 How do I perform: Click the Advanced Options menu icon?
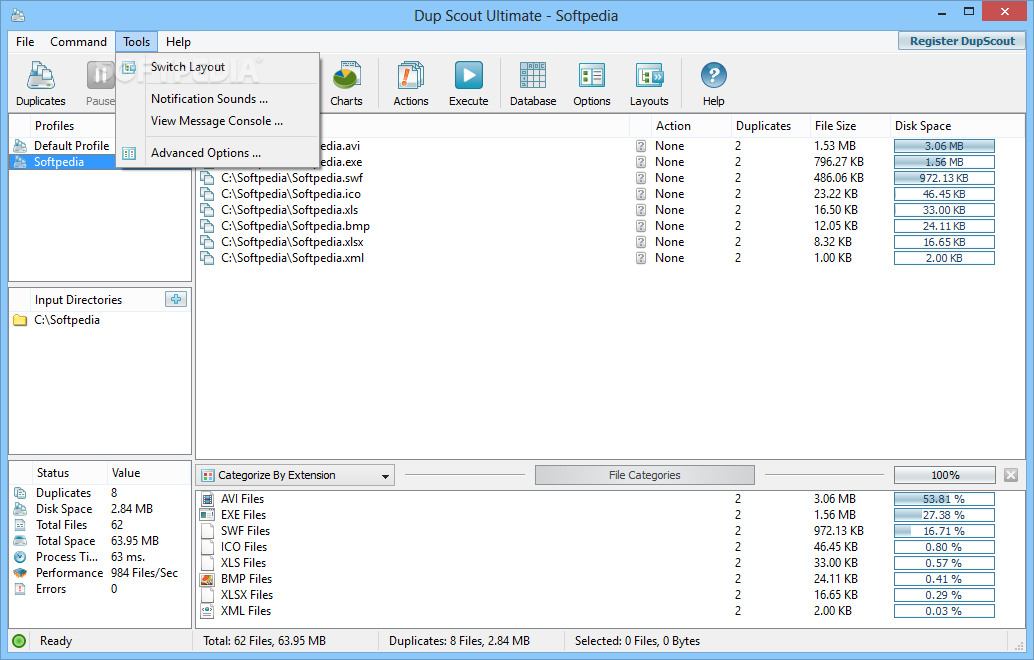129,153
